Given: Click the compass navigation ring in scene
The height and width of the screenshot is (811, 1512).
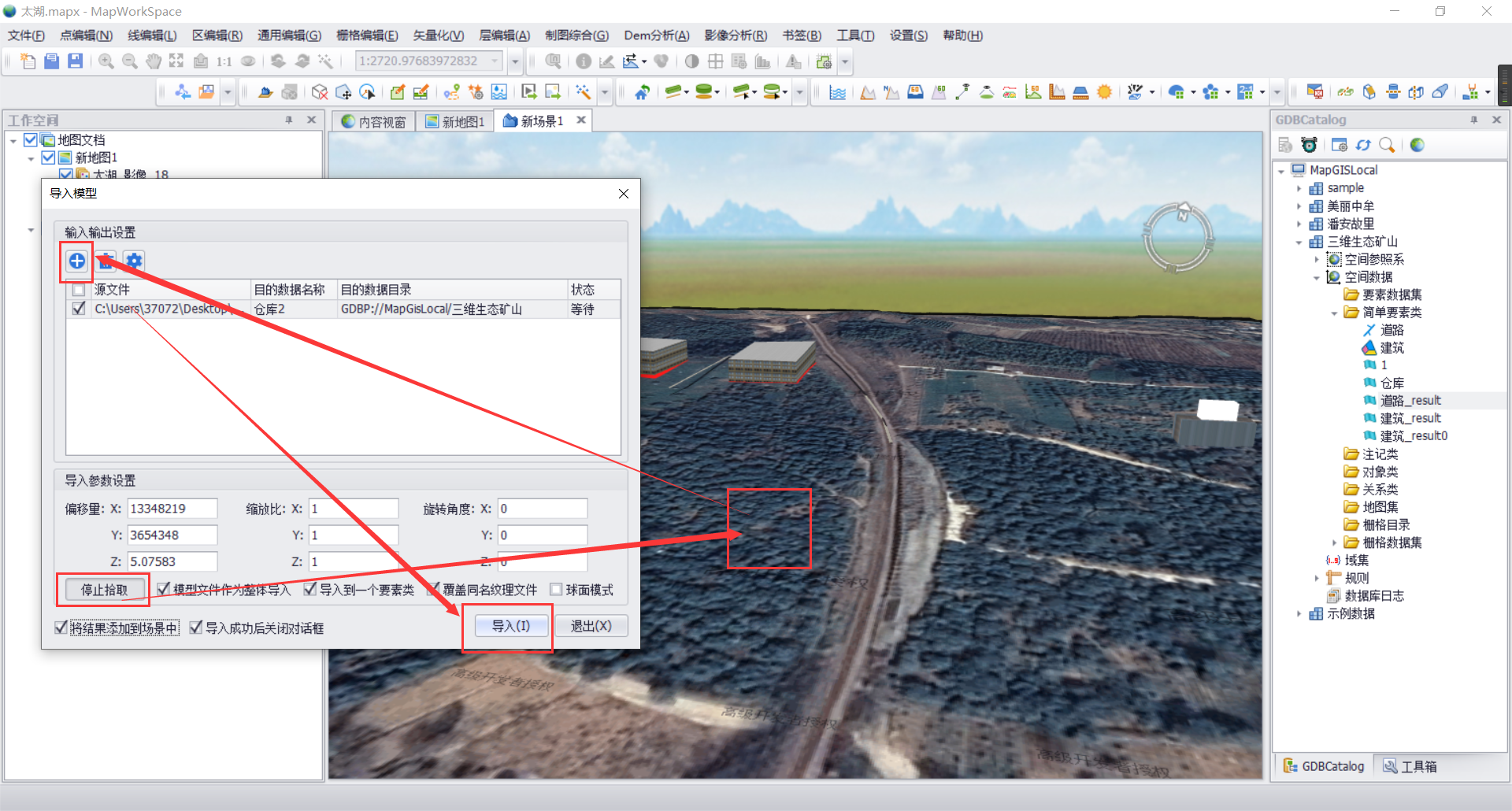Looking at the screenshot, I should (1177, 238).
